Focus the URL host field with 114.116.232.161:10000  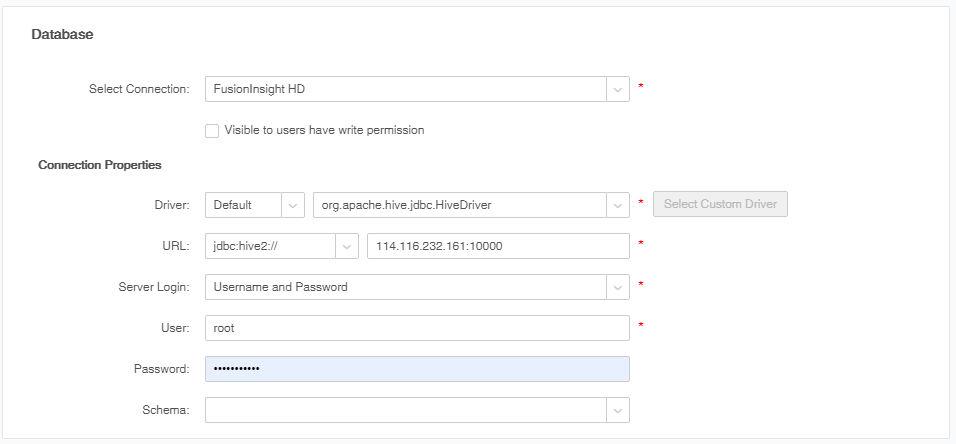(x=498, y=246)
